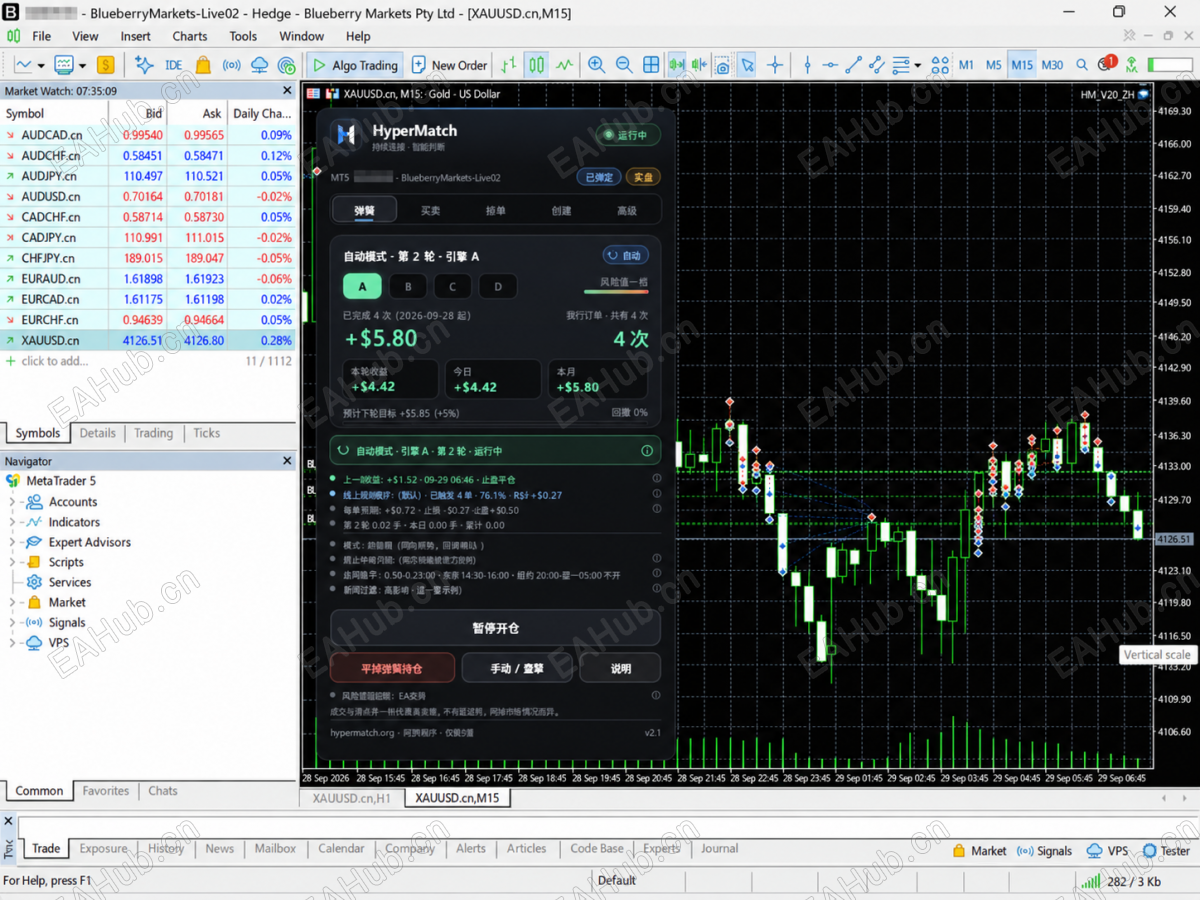Viewport: 1200px width, 900px height.
Task: Click the New Order button
Action: click(x=449, y=65)
